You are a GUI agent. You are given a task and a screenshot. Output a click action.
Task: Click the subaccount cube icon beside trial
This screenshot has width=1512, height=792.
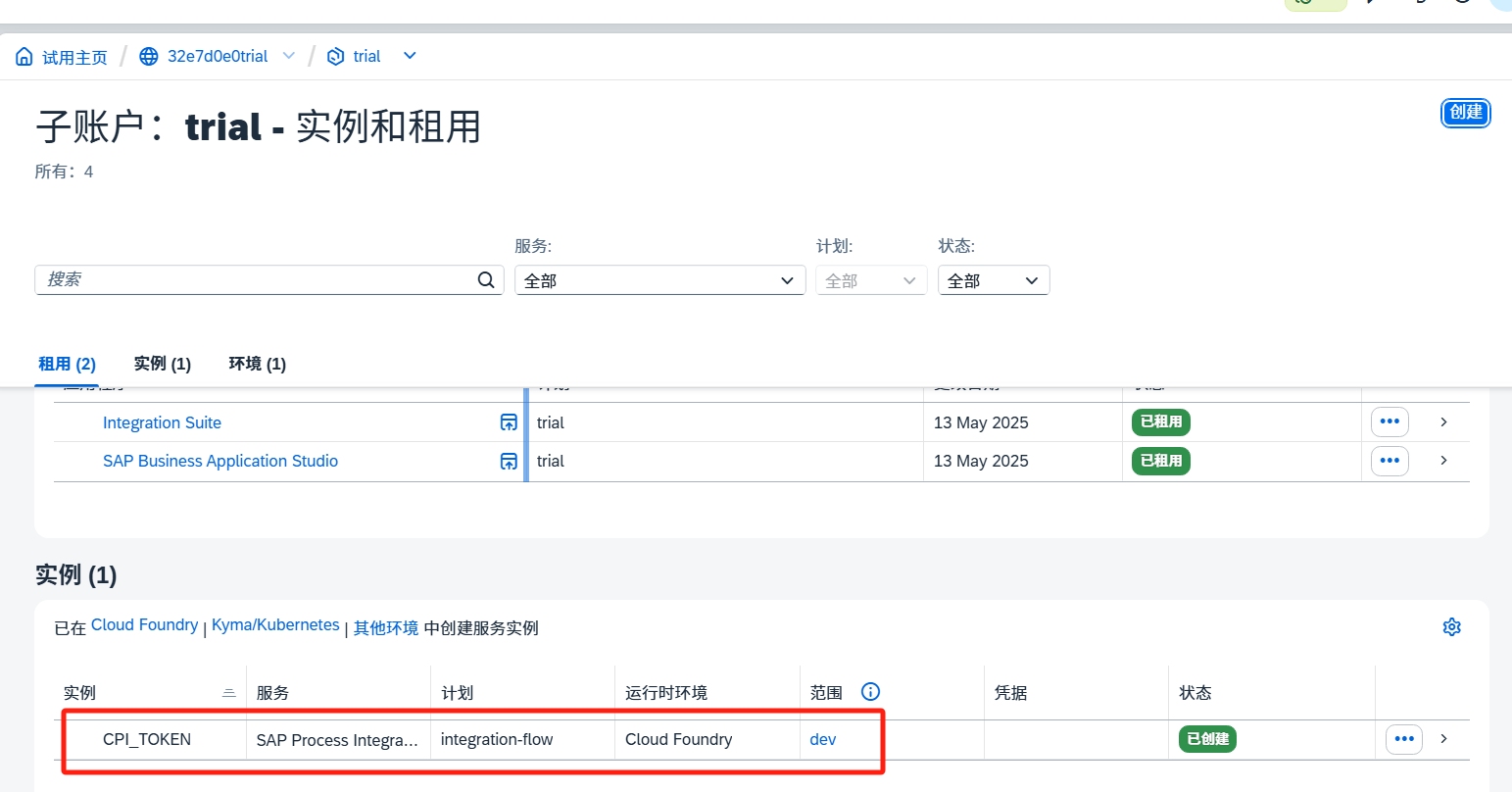(x=335, y=57)
